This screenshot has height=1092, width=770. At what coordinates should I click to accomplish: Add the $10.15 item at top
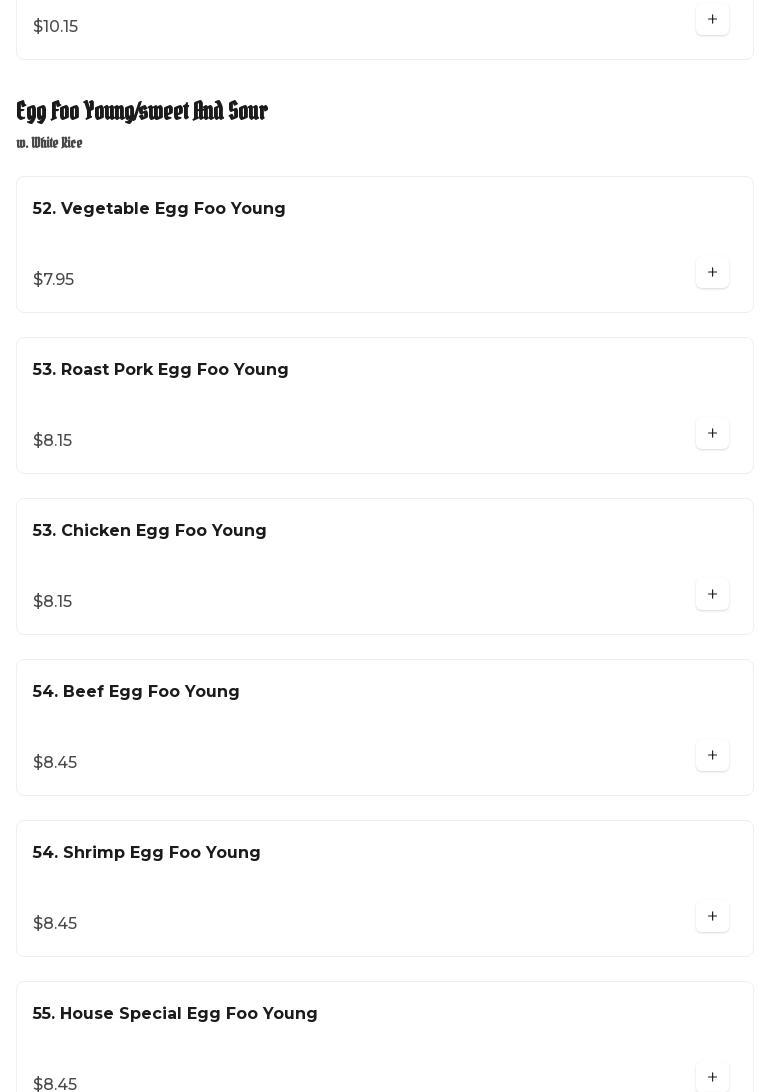click(712, 20)
